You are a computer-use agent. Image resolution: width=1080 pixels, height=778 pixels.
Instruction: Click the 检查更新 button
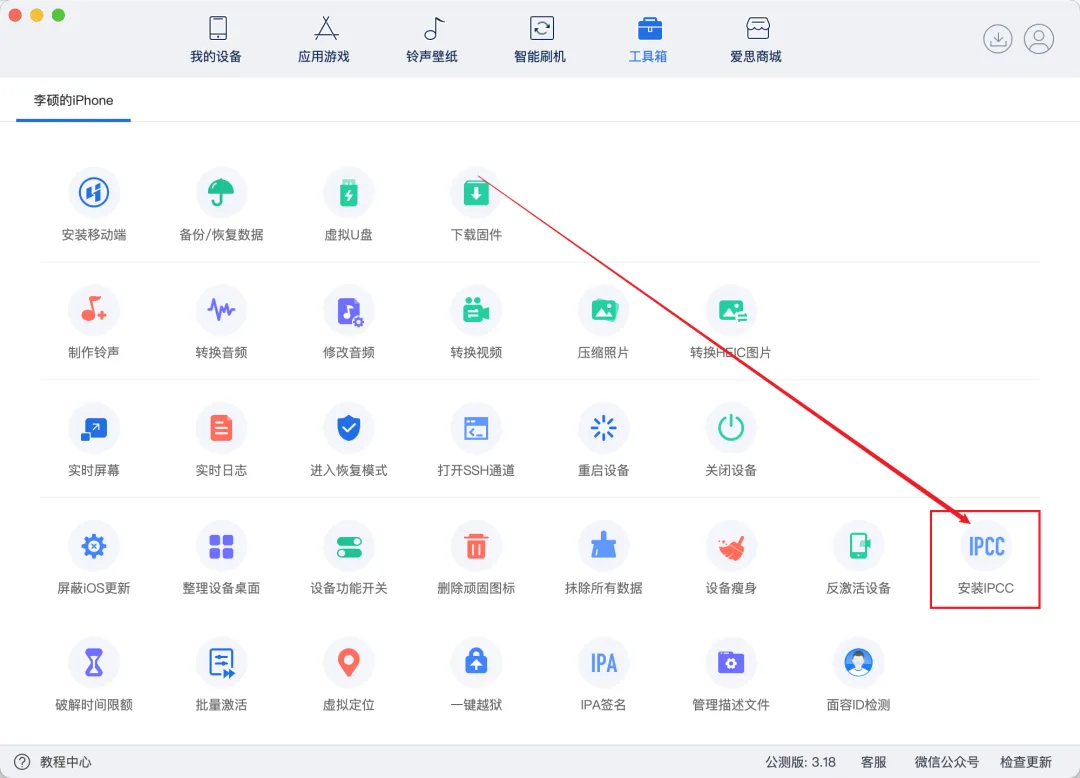pyautogui.click(x=1025, y=762)
